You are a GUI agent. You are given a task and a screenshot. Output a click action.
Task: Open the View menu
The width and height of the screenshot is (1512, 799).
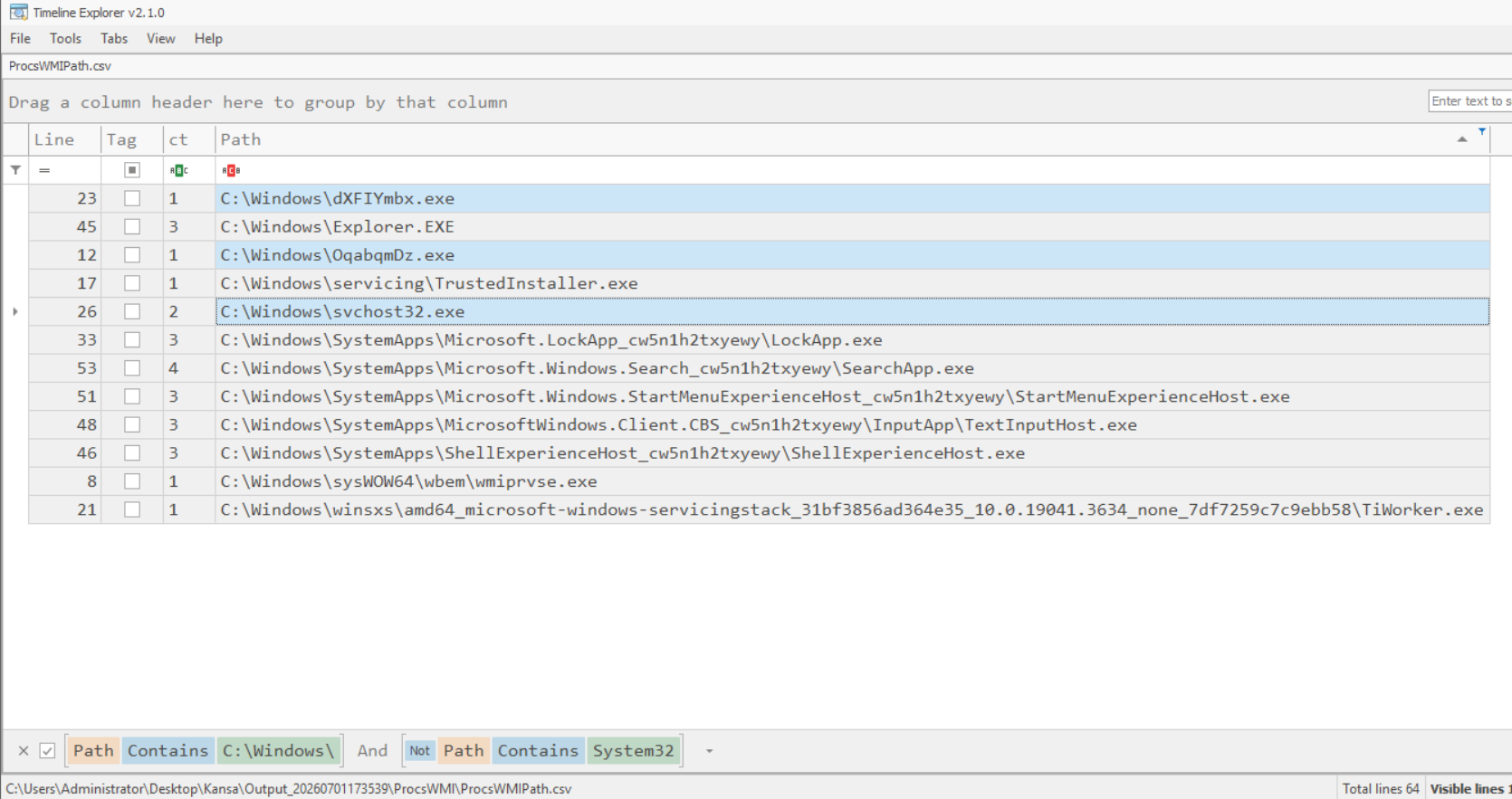[161, 39]
